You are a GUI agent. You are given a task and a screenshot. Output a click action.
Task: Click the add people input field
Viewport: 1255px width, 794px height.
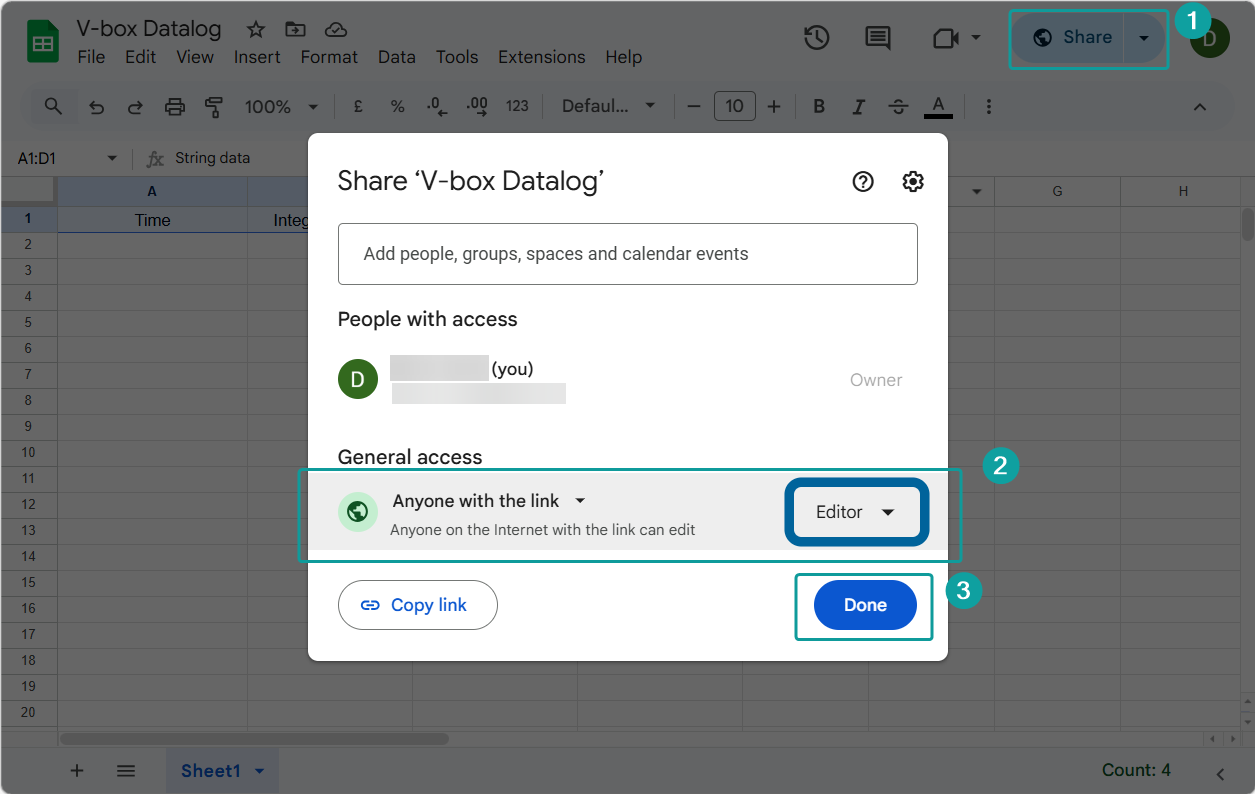point(627,254)
